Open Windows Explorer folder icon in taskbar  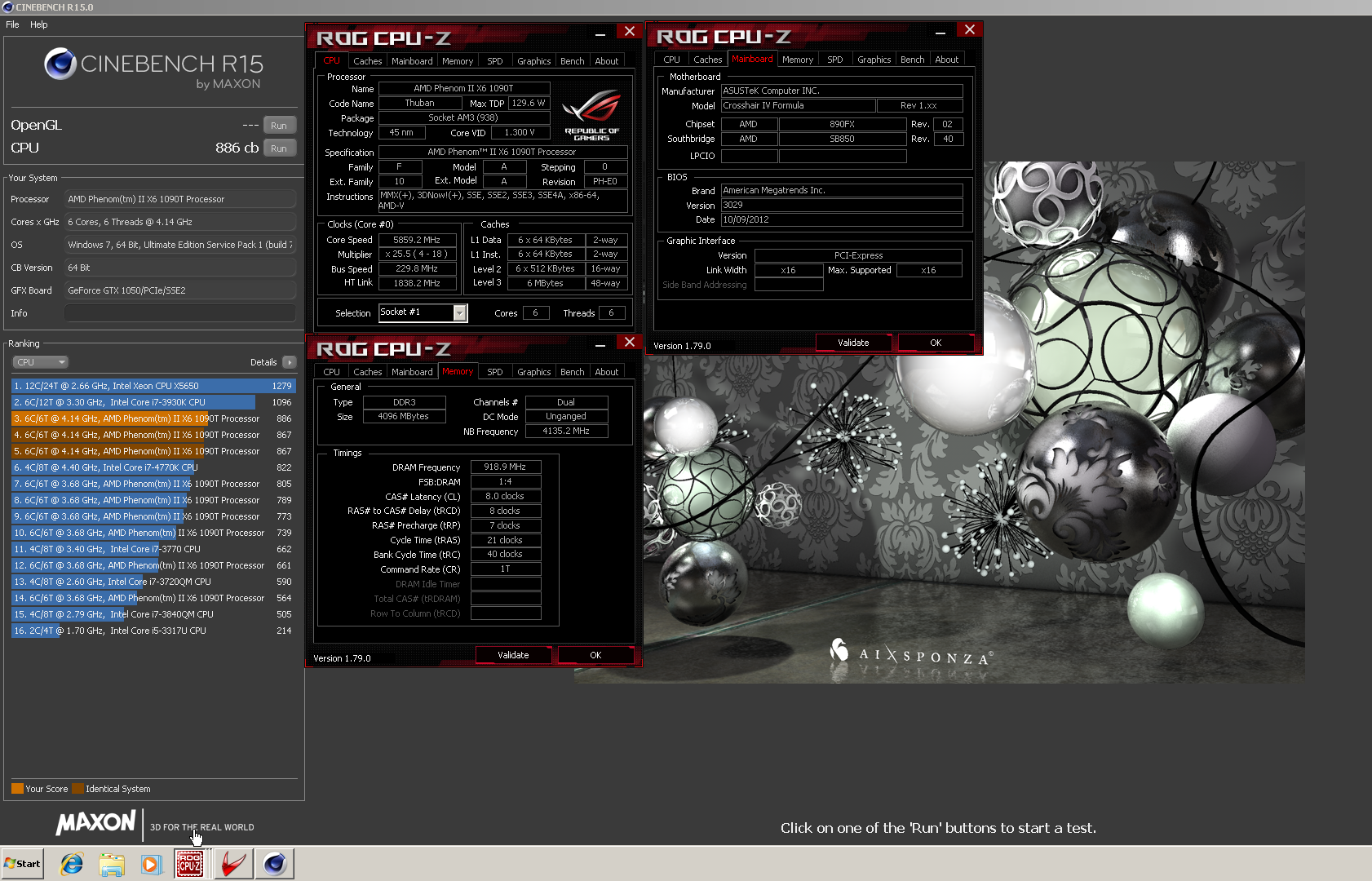(111, 864)
